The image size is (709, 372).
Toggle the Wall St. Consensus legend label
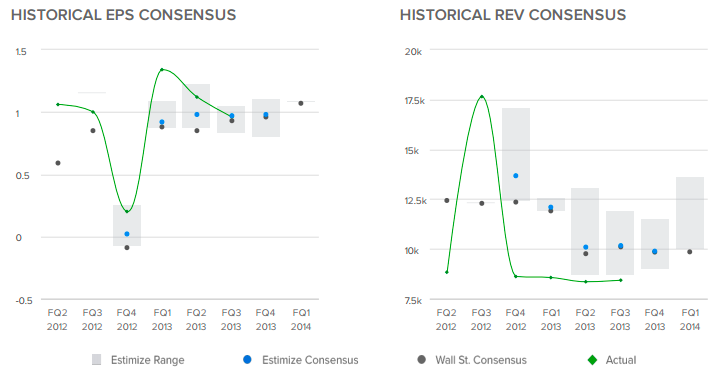pos(481,360)
